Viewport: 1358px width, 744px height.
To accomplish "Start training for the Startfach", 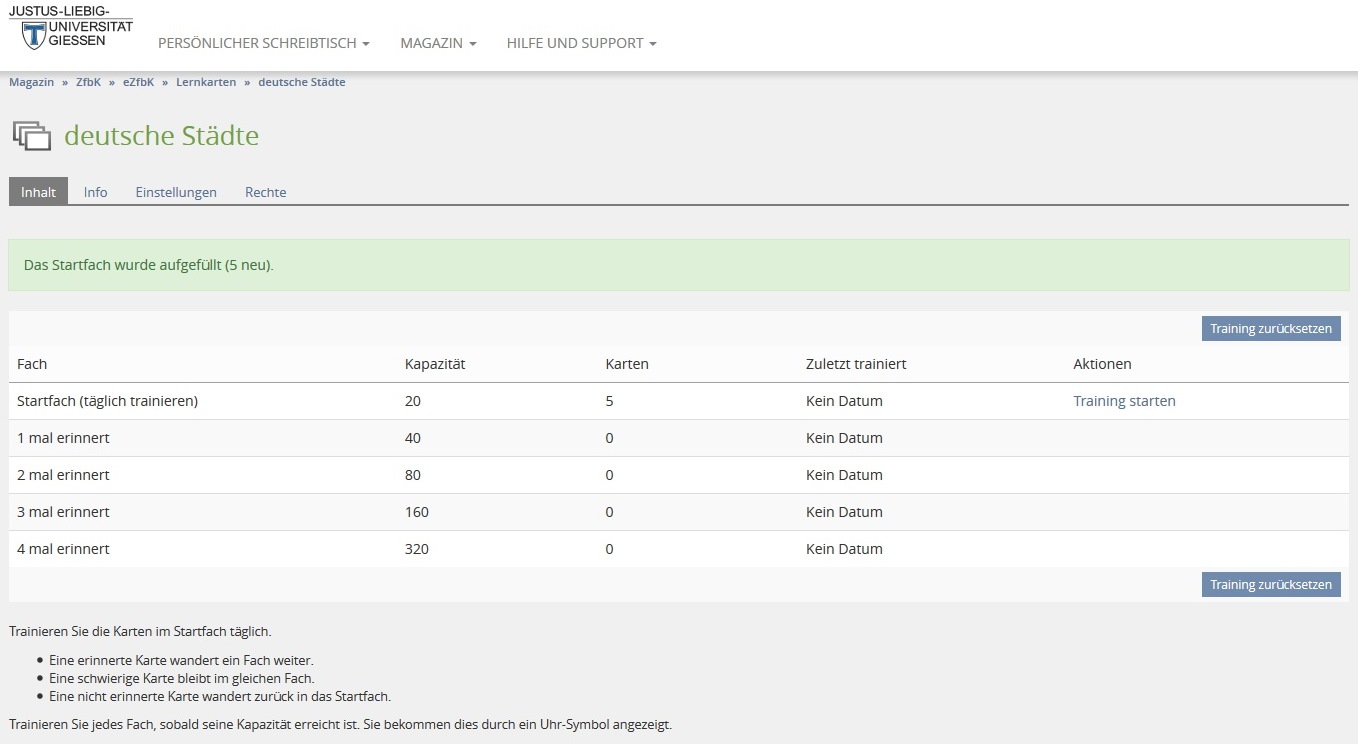I will [x=1124, y=401].
